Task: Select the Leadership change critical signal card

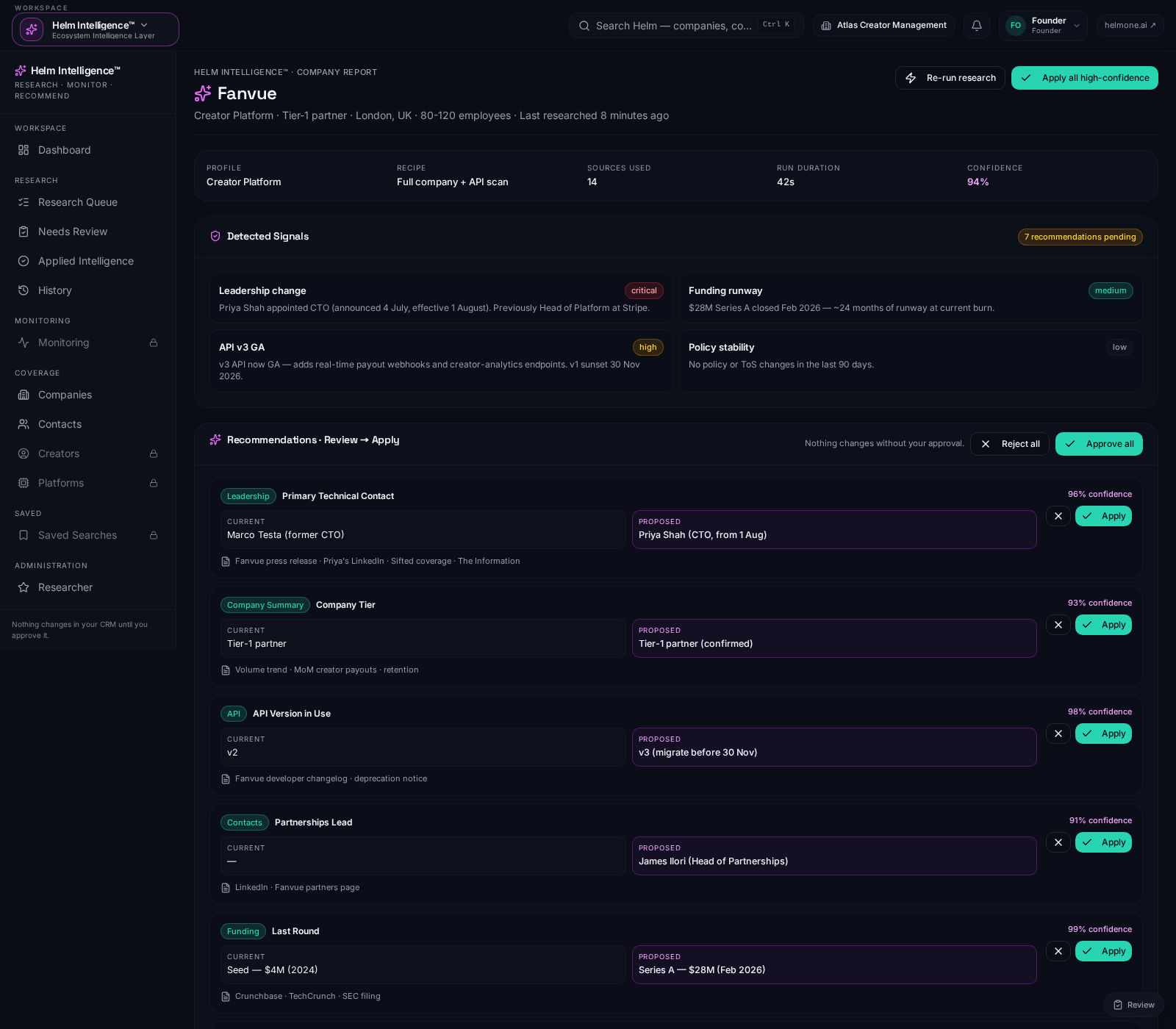Action: (x=441, y=298)
